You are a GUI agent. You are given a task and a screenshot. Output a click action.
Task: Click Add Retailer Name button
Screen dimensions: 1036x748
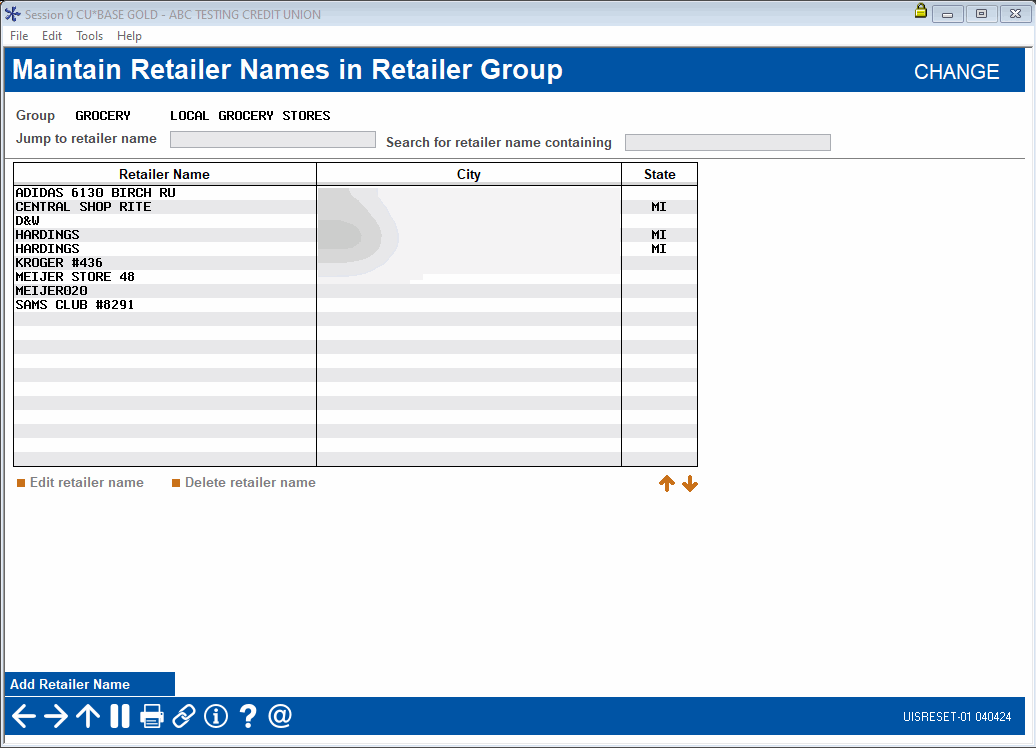click(90, 684)
